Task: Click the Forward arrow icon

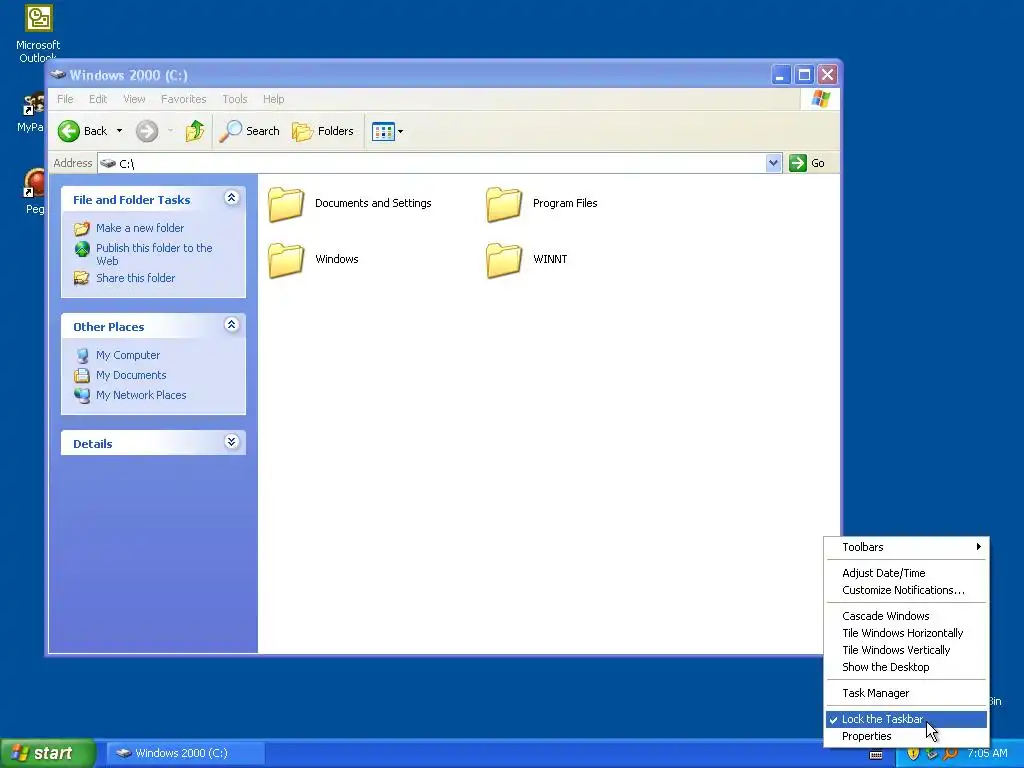Action: coord(147,131)
